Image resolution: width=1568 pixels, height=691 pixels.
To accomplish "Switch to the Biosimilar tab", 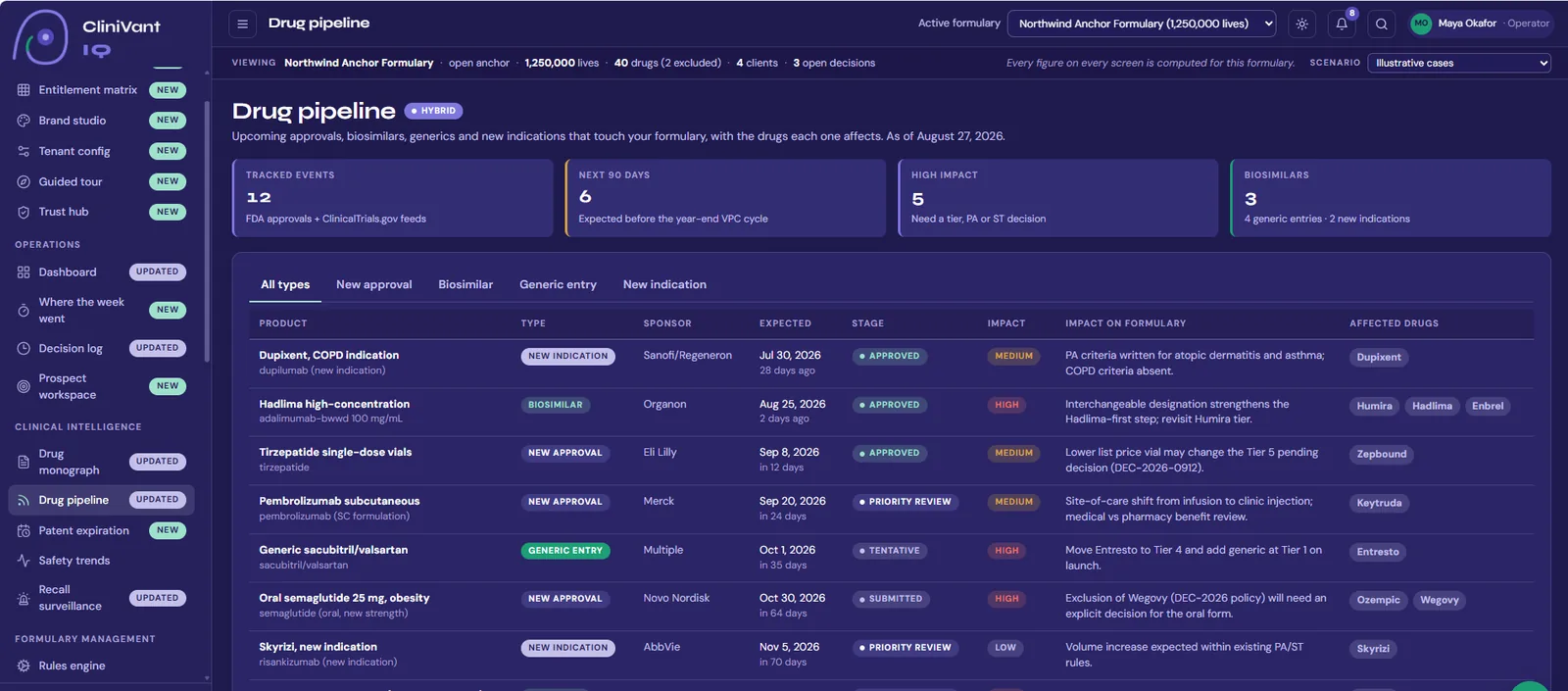I will tap(465, 284).
